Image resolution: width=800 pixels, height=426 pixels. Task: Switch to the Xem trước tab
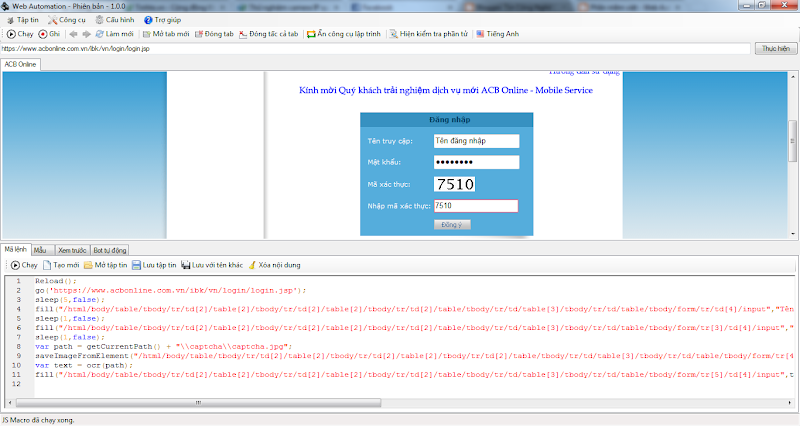[72, 250]
